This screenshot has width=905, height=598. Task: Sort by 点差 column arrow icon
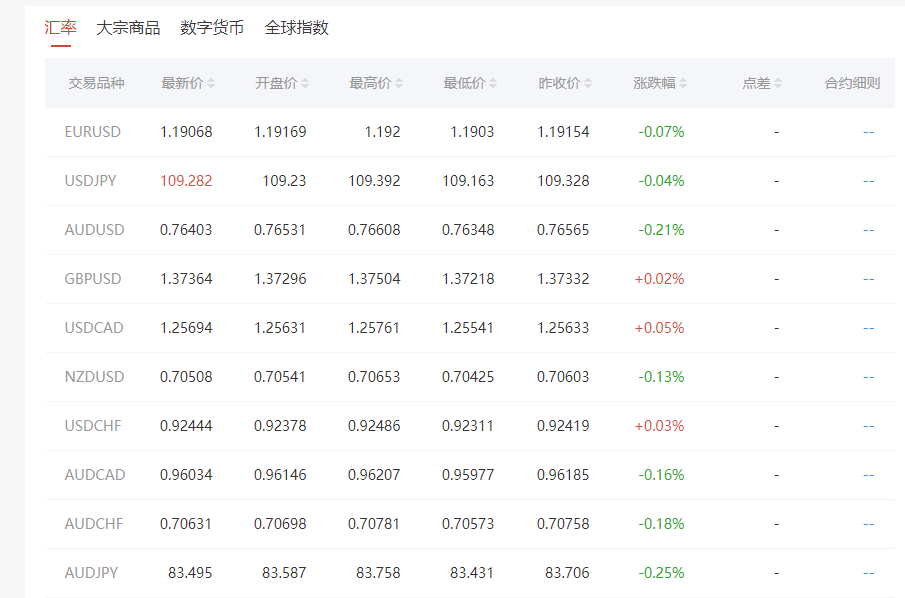point(778,84)
